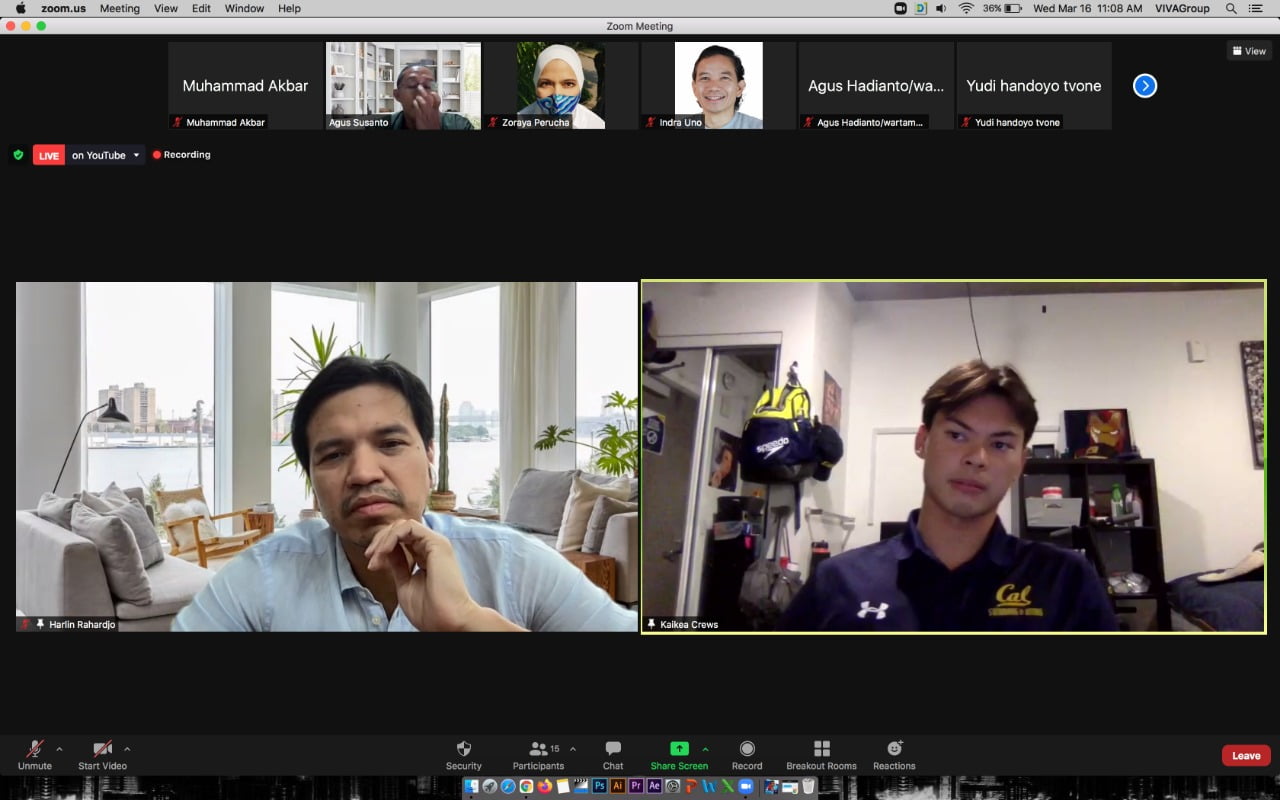
Task: Open the Window menu in menu bar
Action: [x=244, y=8]
